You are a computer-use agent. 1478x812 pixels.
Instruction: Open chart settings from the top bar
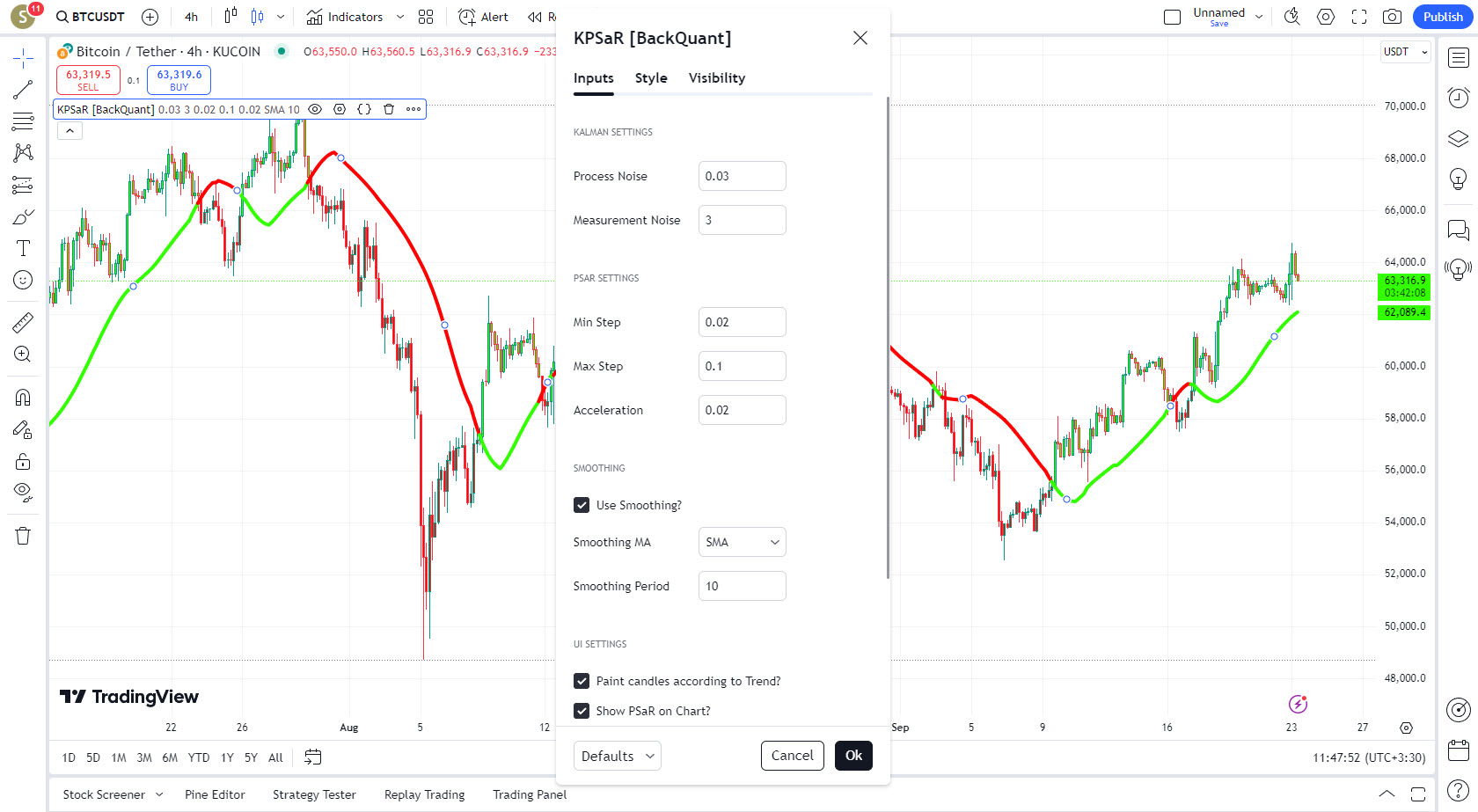[1326, 17]
